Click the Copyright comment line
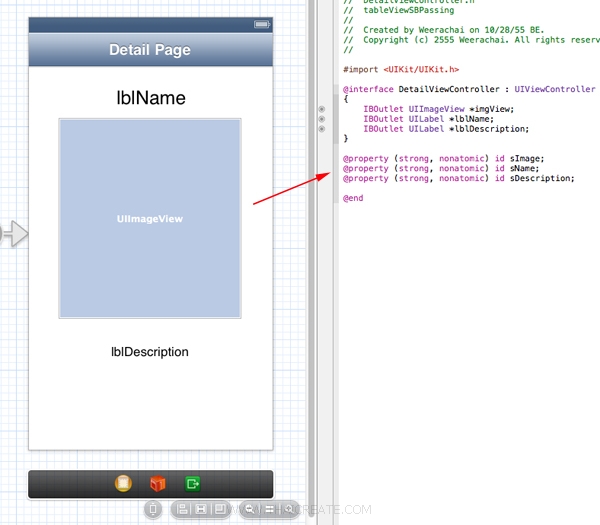The image size is (600, 525). (471, 40)
